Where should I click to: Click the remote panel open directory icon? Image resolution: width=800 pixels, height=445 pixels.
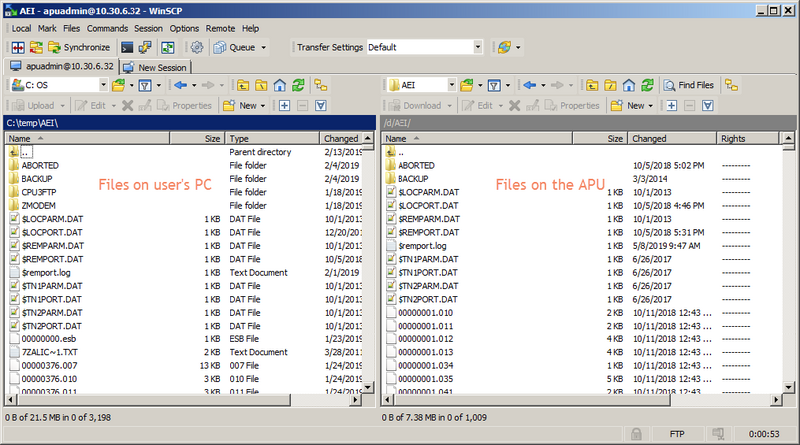(x=467, y=85)
